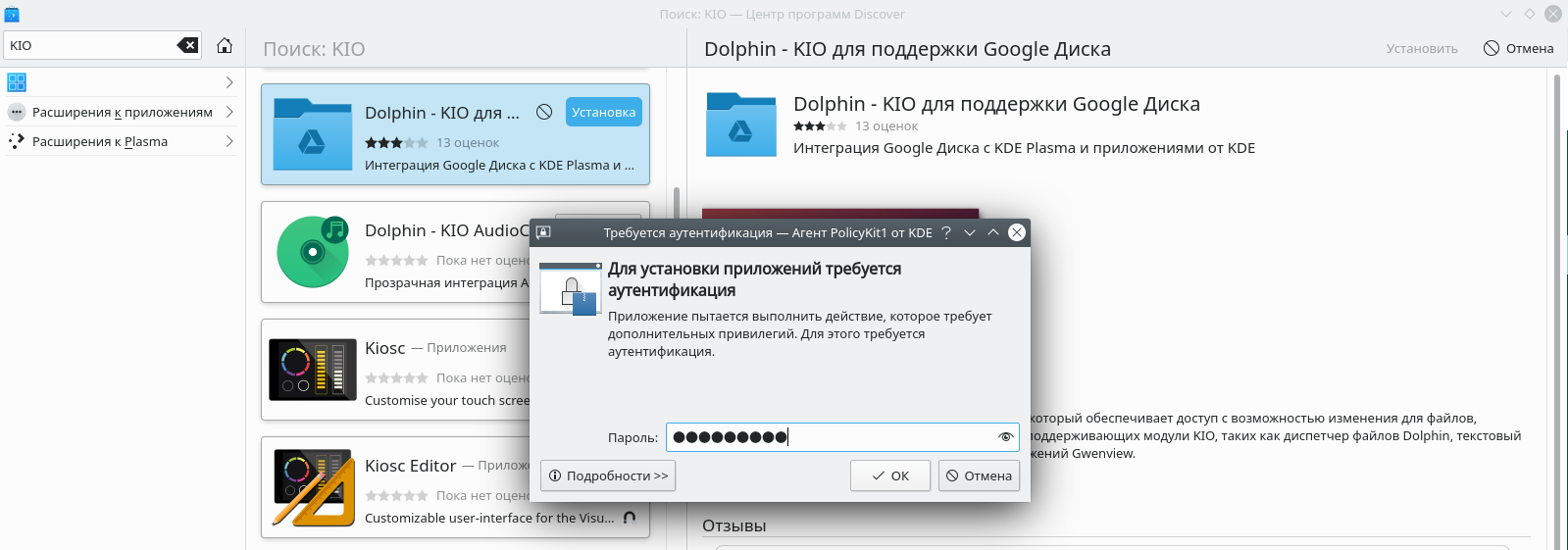The width and height of the screenshot is (1568, 550).
Task: Click the Отзывы heading
Action: click(734, 525)
